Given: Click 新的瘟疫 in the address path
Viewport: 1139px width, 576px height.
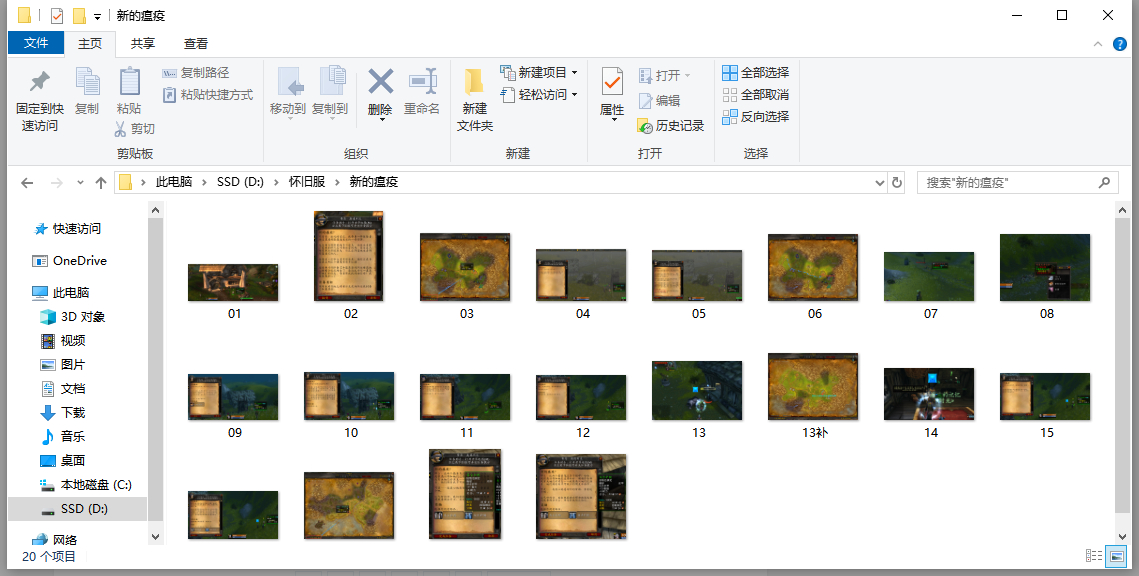Looking at the screenshot, I should (x=373, y=182).
